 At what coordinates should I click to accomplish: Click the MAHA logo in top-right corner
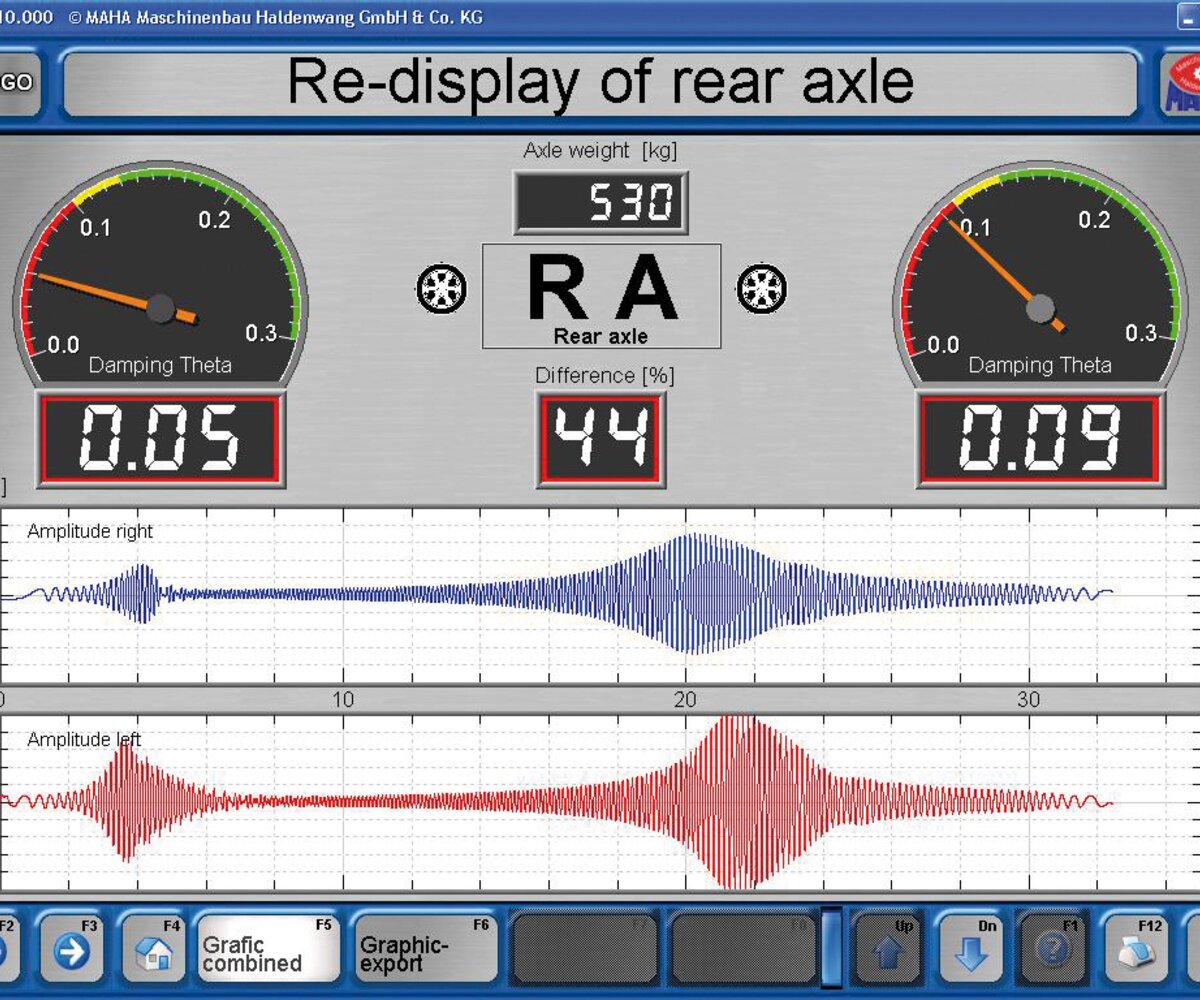click(1182, 84)
